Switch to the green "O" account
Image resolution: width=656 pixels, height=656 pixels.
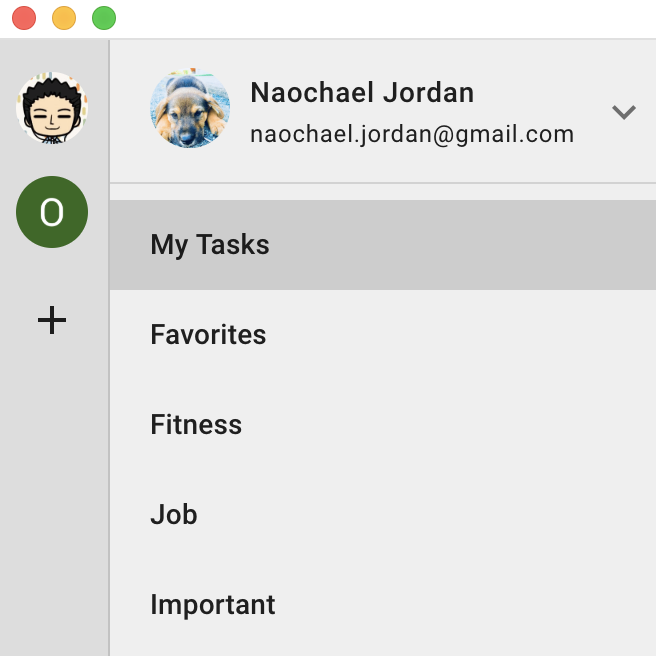[x=52, y=212]
